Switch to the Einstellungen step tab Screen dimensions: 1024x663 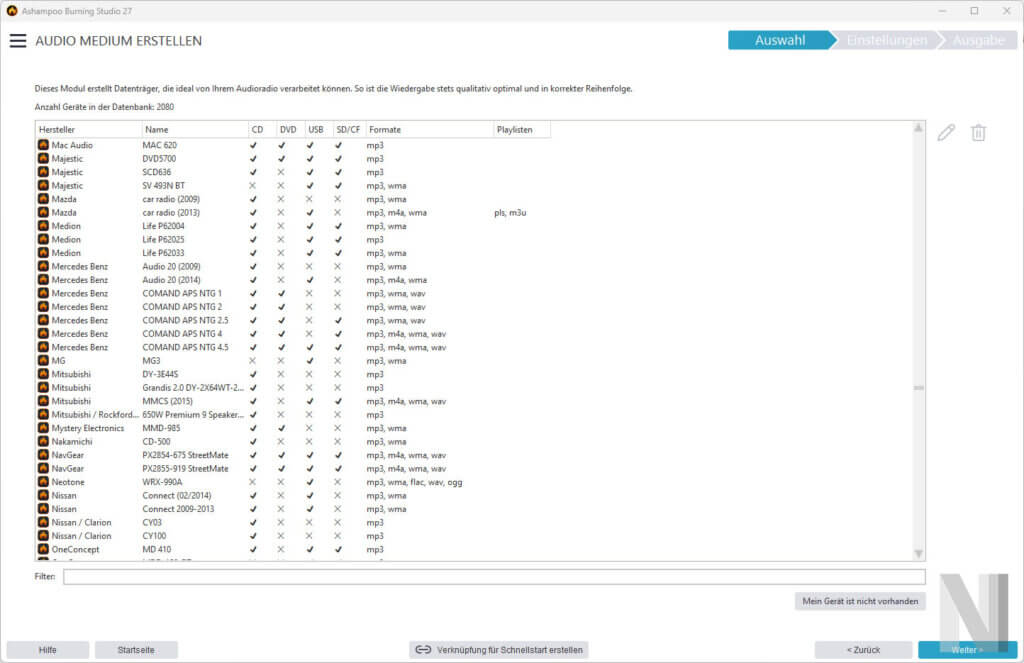click(x=887, y=41)
